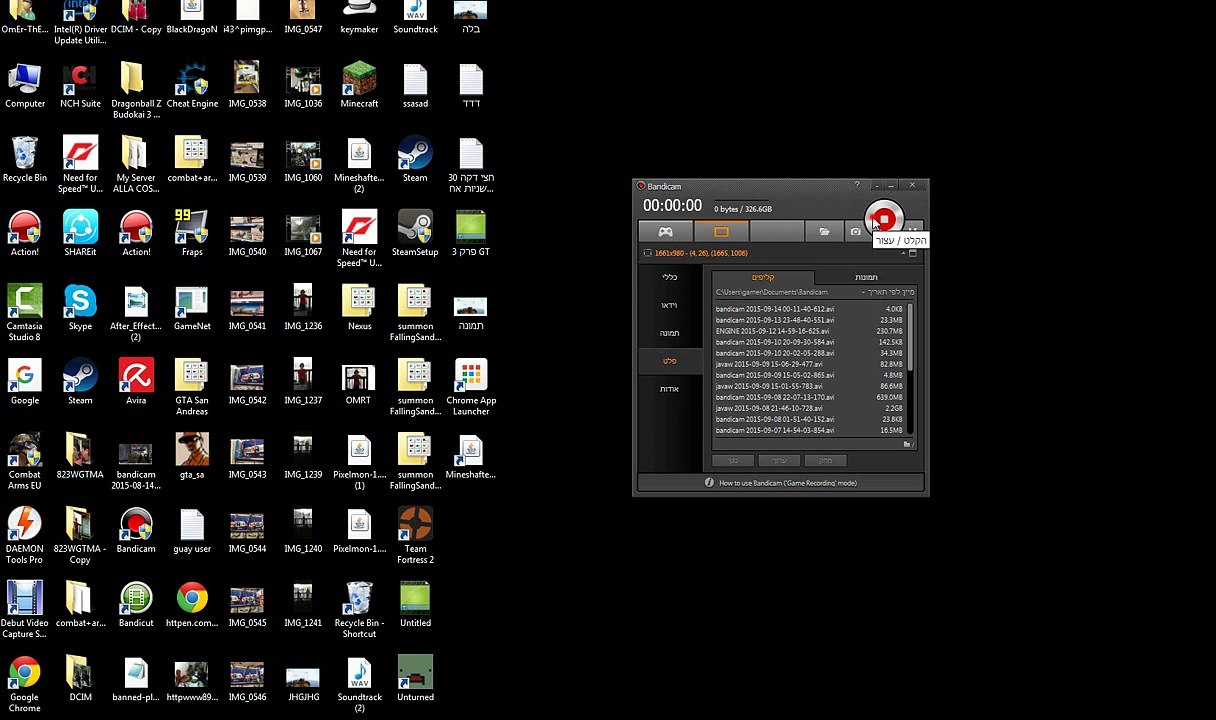
Task: Open the אודות sidebar section in Bandicam
Action: (669, 389)
